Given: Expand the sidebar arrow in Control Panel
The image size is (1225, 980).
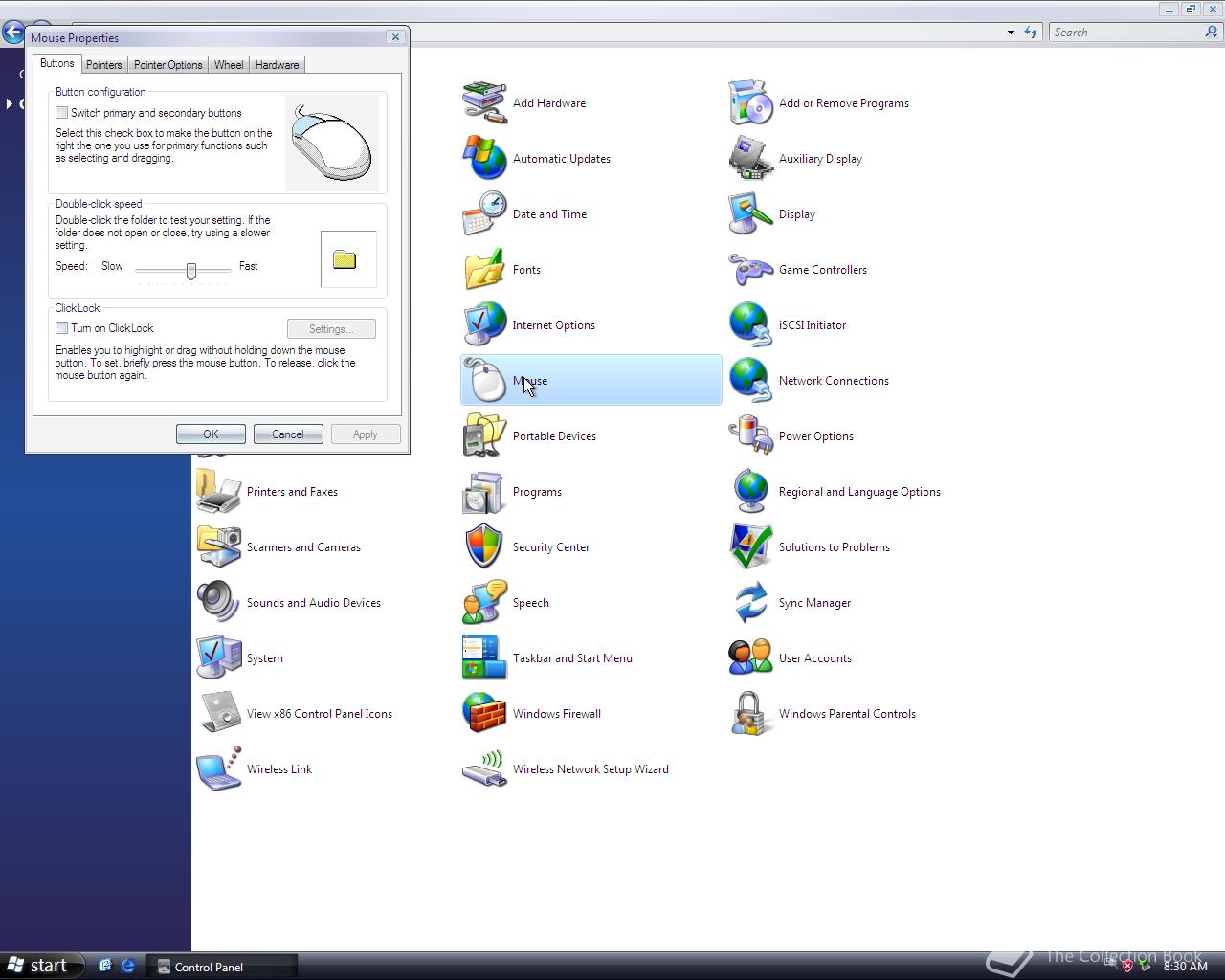Looking at the screenshot, I should (9, 103).
